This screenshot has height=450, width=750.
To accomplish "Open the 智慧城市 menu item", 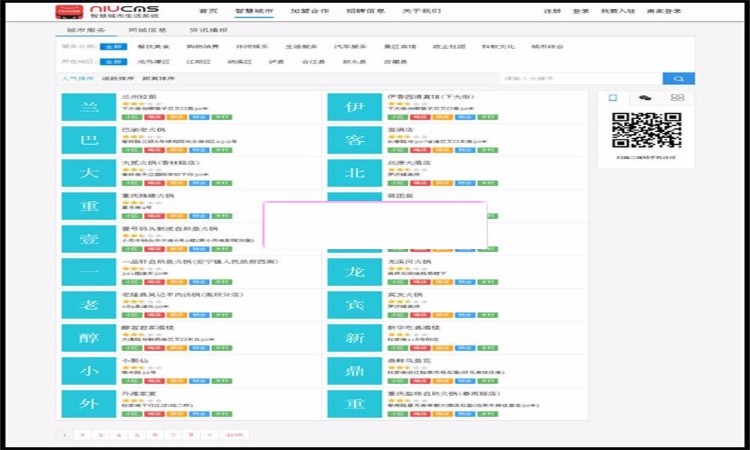I will (254, 11).
